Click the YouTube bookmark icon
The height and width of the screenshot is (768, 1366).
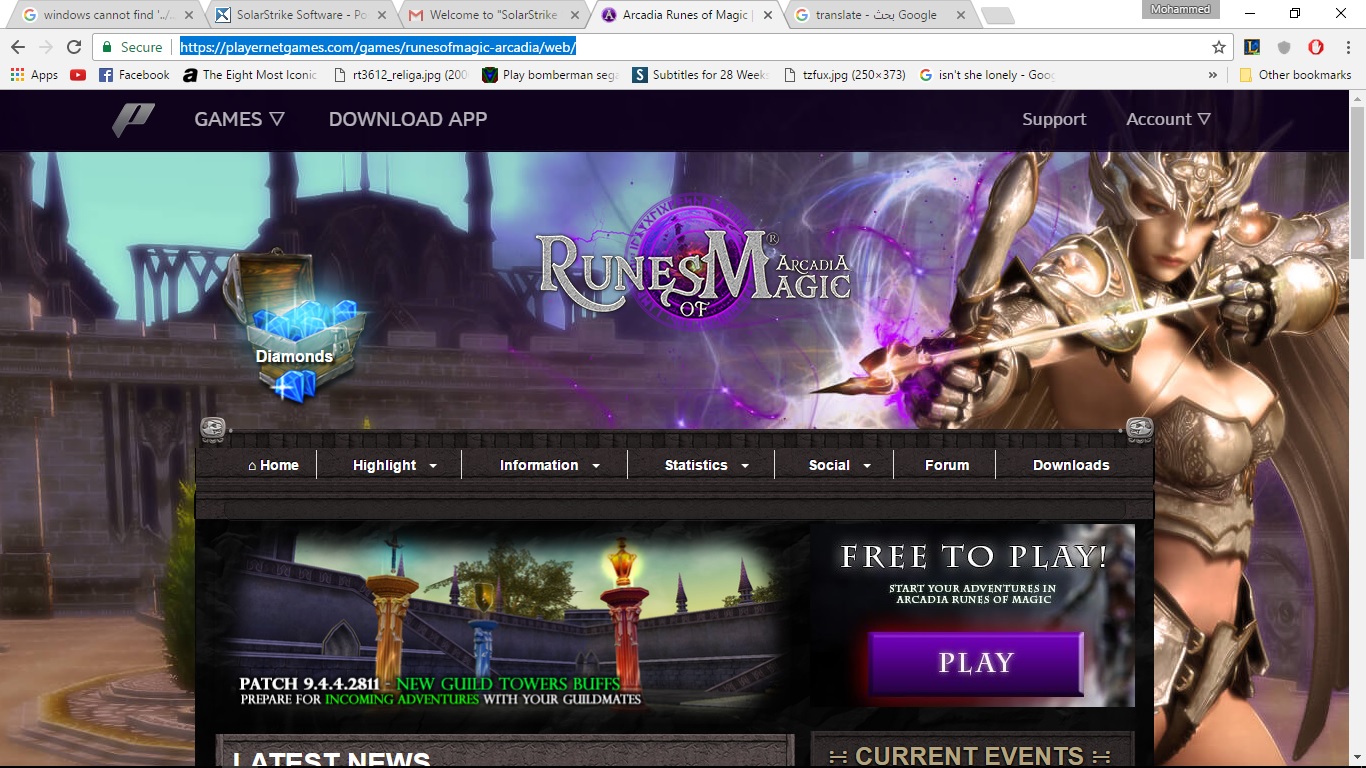pos(78,75)
